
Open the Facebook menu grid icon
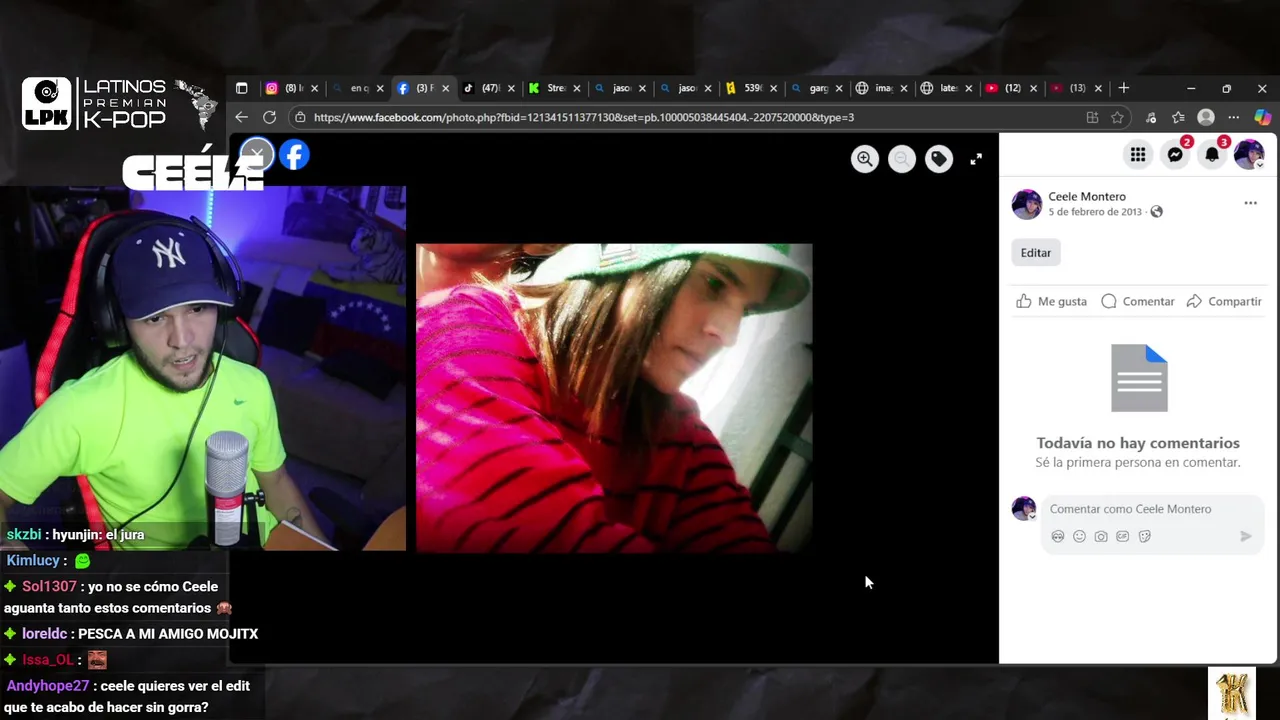pyautogui.click(x=1138, y=154)
